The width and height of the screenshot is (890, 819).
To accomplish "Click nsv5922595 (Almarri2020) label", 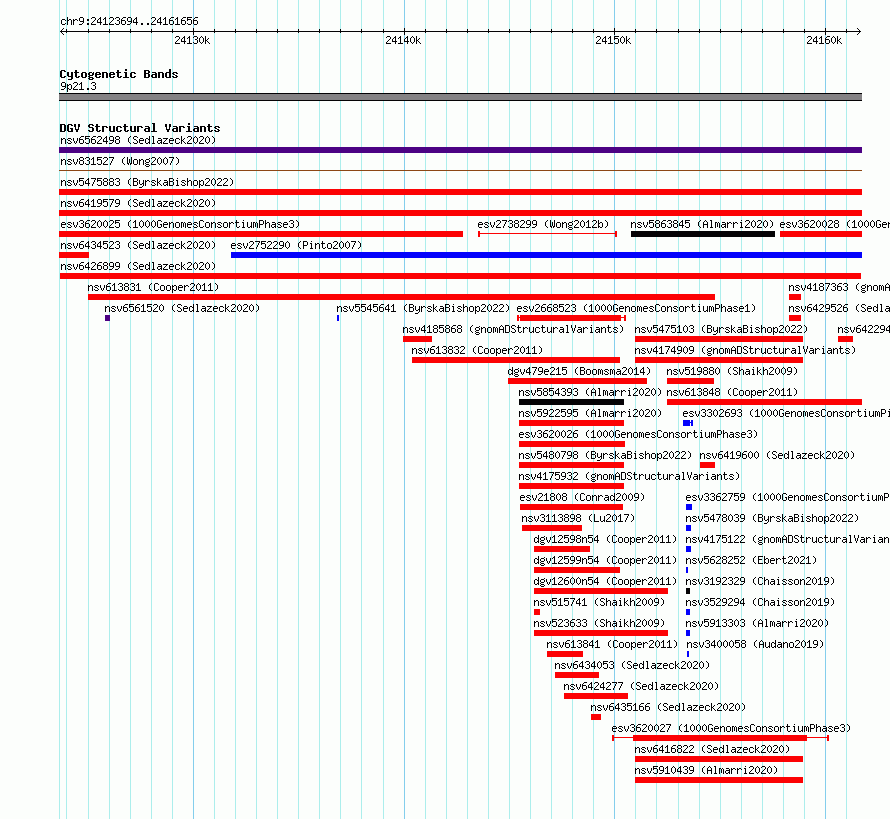I will coord(590,413).
